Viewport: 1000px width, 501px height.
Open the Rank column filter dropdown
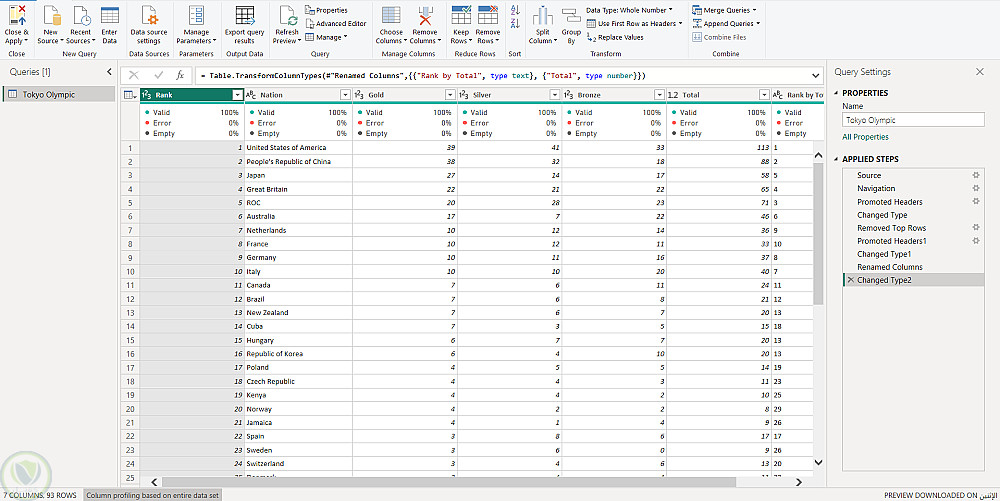click(237, 95)
